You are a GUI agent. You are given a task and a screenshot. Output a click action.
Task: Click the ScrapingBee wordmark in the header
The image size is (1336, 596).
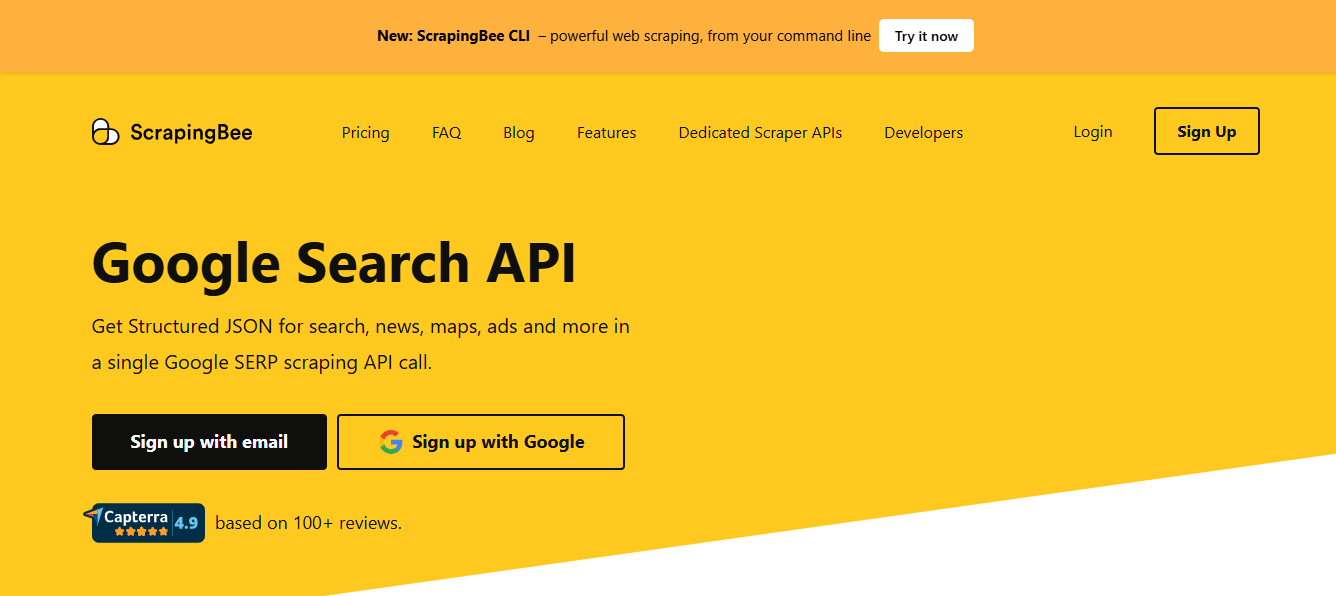pos(191,132)
